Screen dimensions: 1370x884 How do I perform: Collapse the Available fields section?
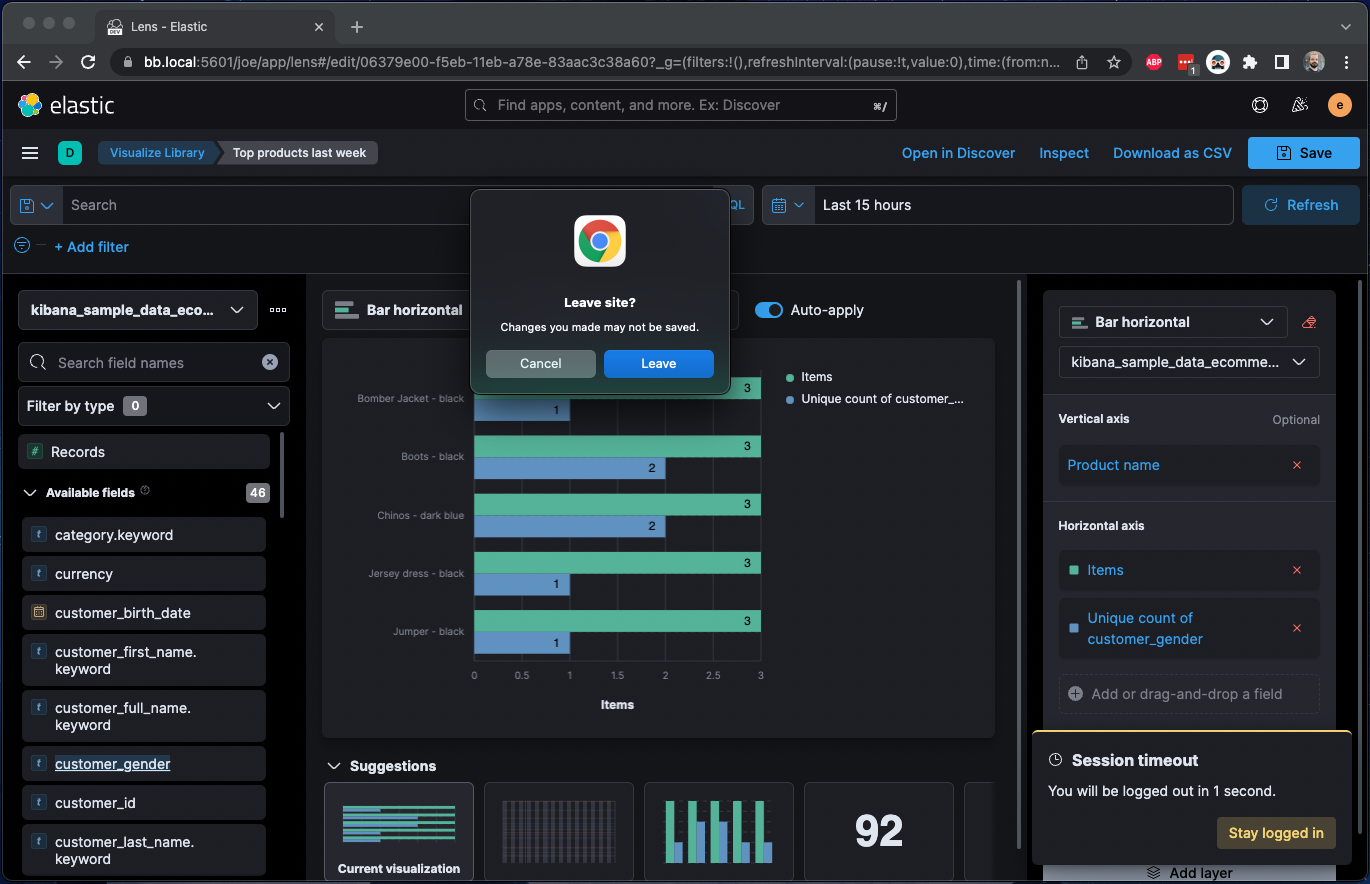28,492
